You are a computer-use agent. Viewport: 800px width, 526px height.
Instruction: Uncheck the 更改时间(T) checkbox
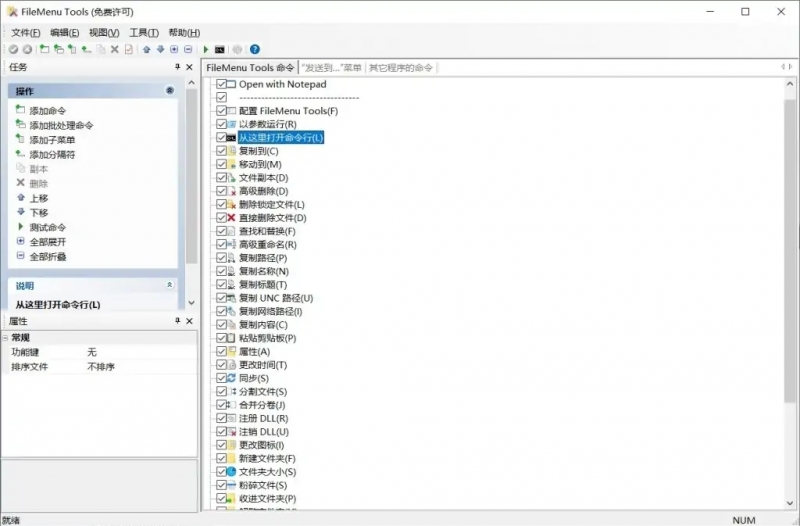(x=221, y=365)
